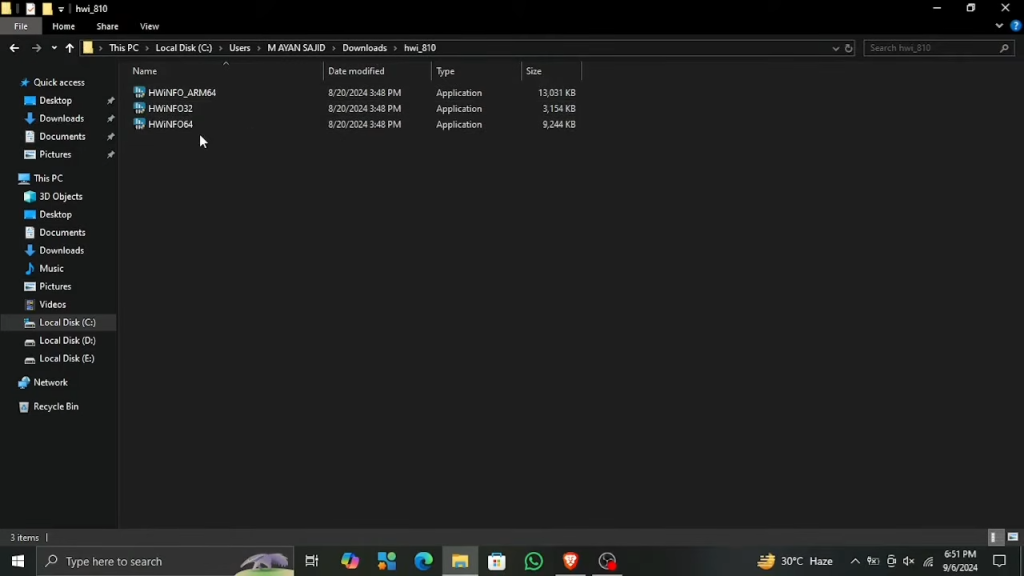The width and height of the screenshot is (1024, 576).
Task: Open the View ribbon tab
Action: (x=149, y=26)
